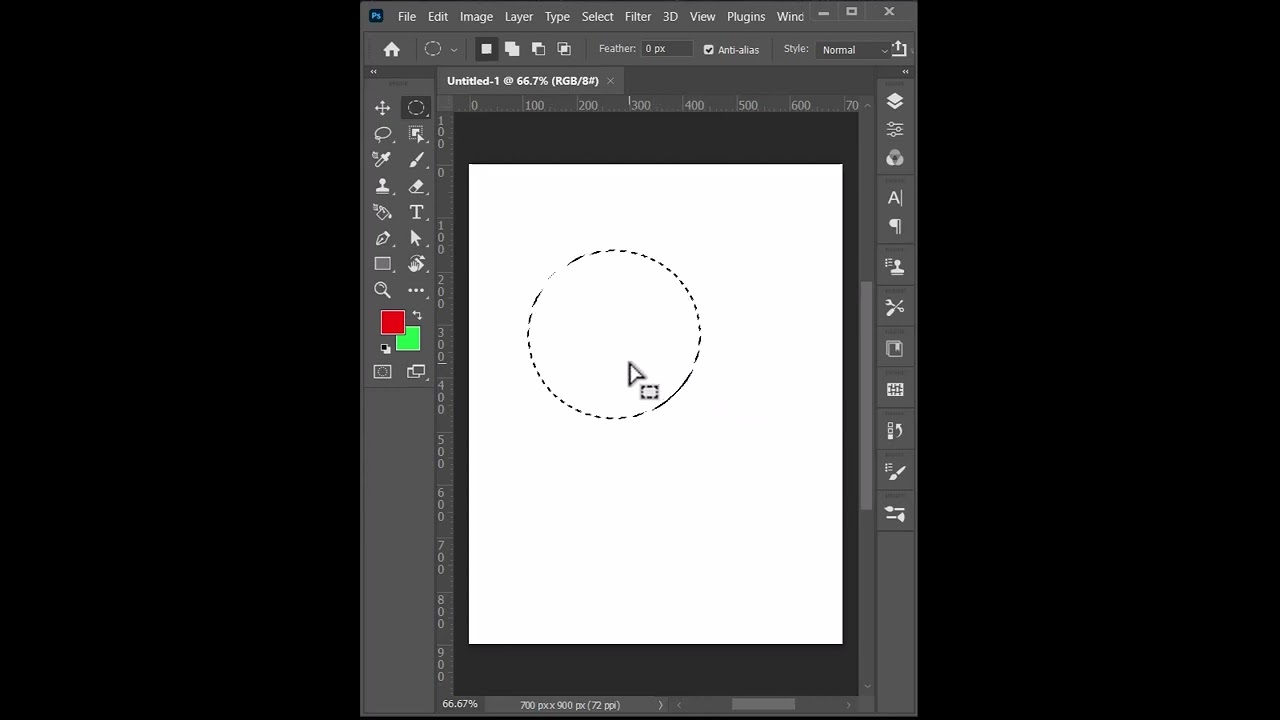
Task: Collapse the tools panel with double-arrow
Action: coord(373,72)
